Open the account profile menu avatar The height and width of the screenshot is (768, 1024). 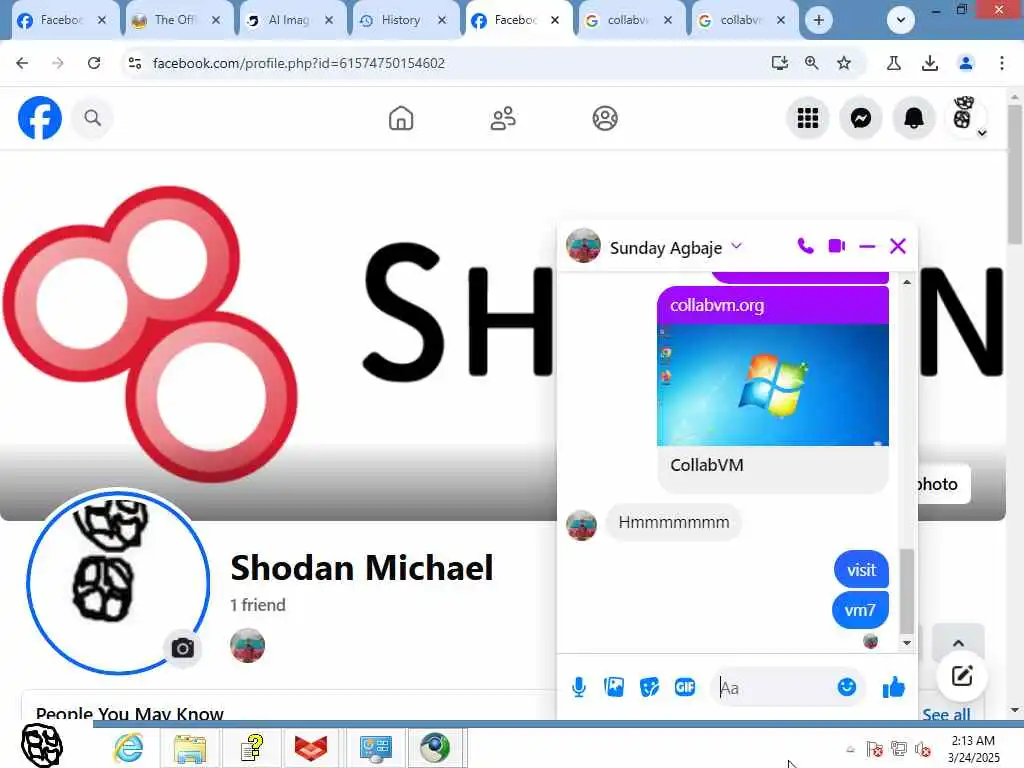coord(965,116)
